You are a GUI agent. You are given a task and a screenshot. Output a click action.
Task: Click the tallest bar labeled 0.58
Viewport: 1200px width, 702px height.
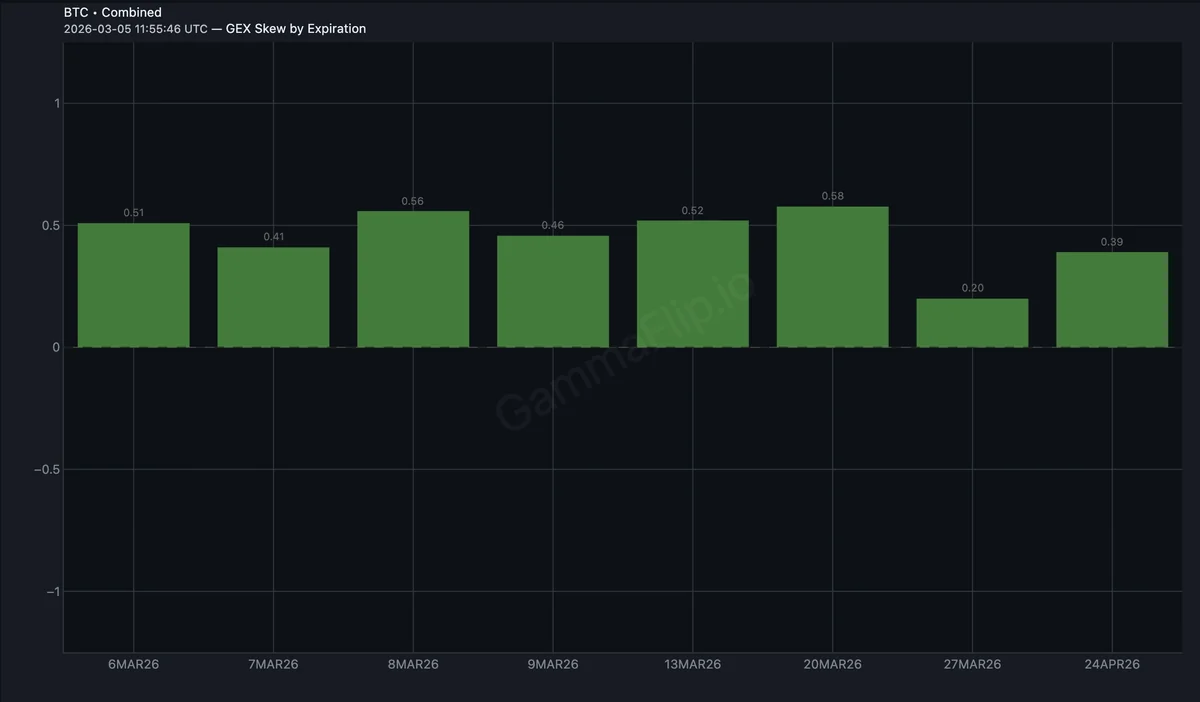[x=832, y=275]
